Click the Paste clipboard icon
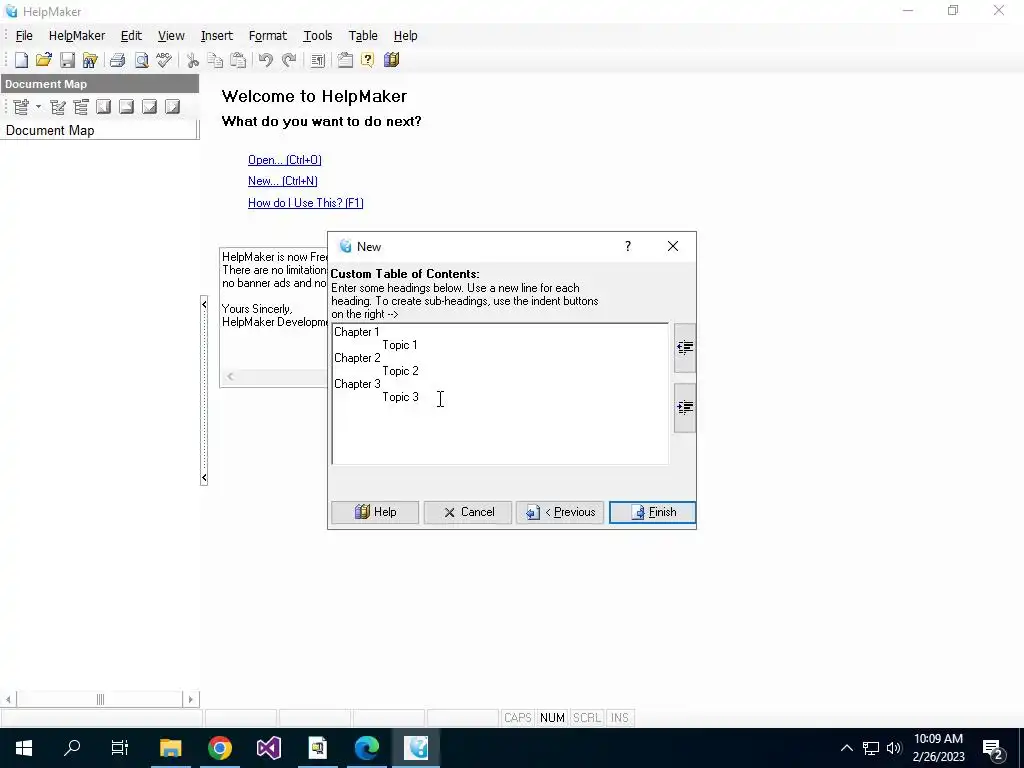Image resolution: width=1024 pixels, height=768 pixels. [x=238, y=60]
